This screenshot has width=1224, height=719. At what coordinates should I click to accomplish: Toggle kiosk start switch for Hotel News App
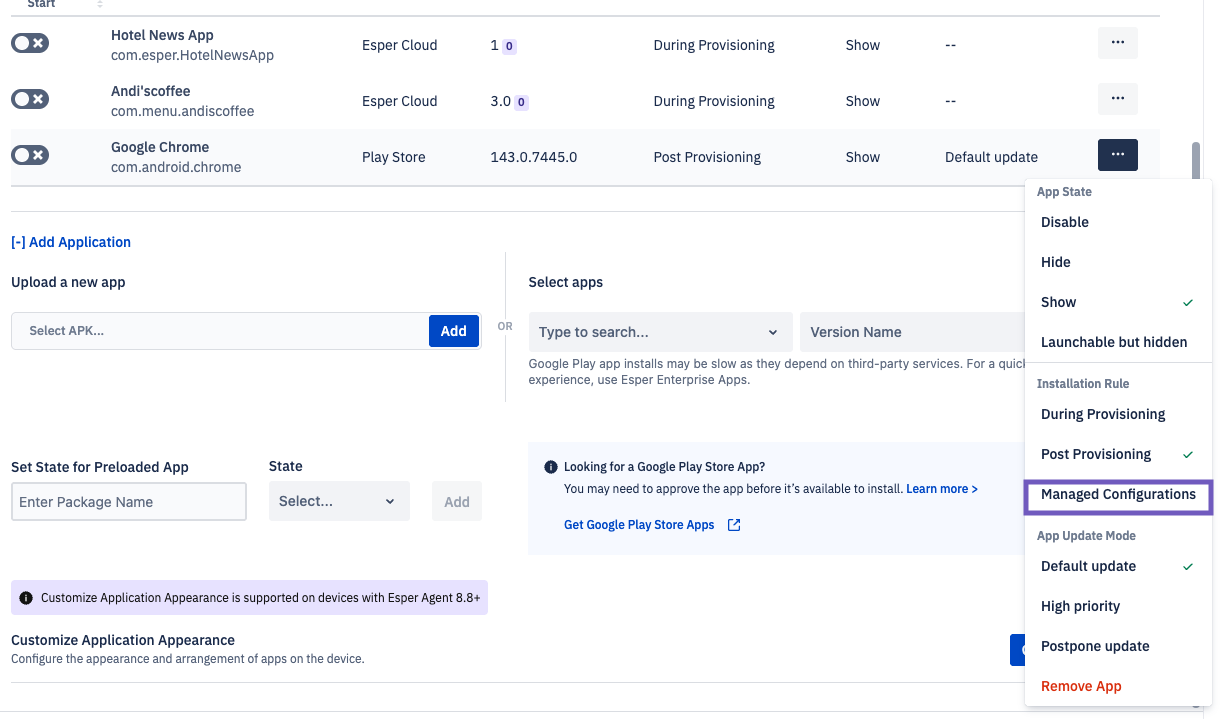[30, 43]
